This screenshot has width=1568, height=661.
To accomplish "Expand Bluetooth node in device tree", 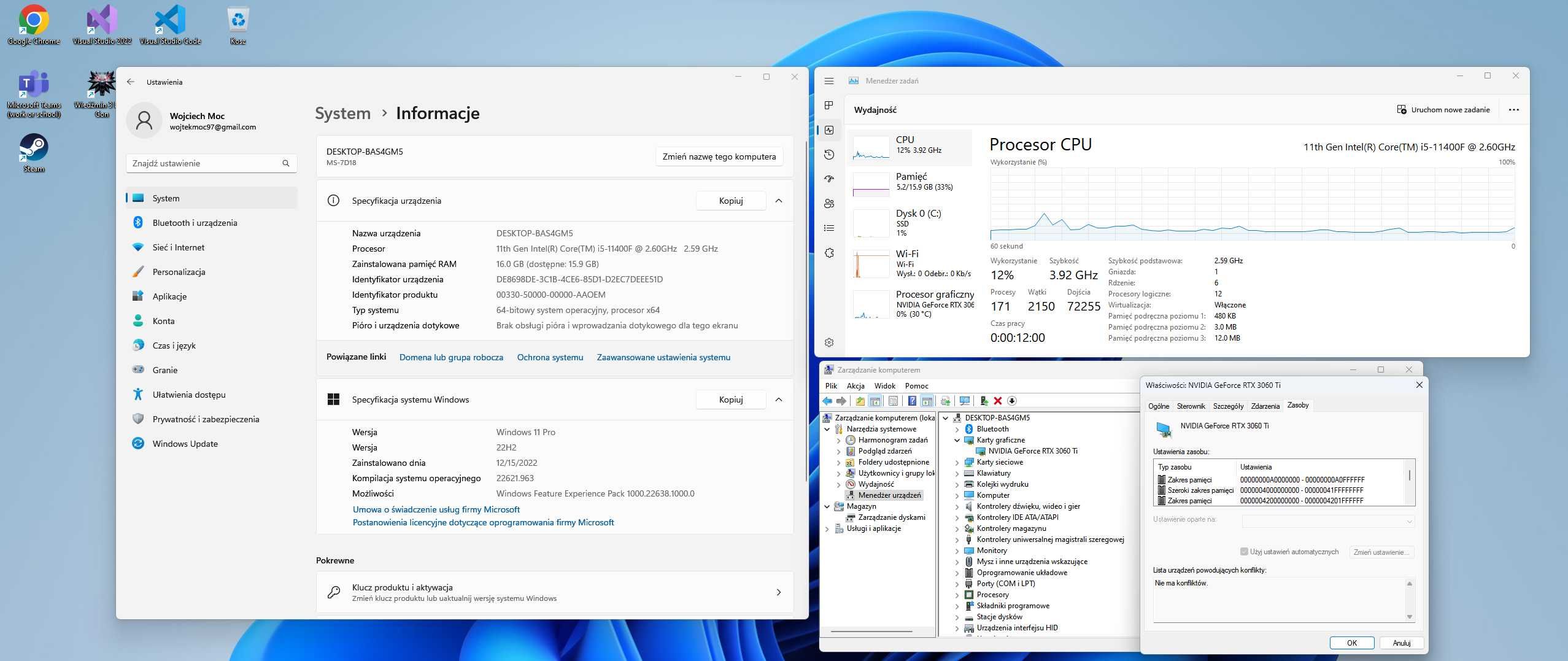I will [957, 429].
